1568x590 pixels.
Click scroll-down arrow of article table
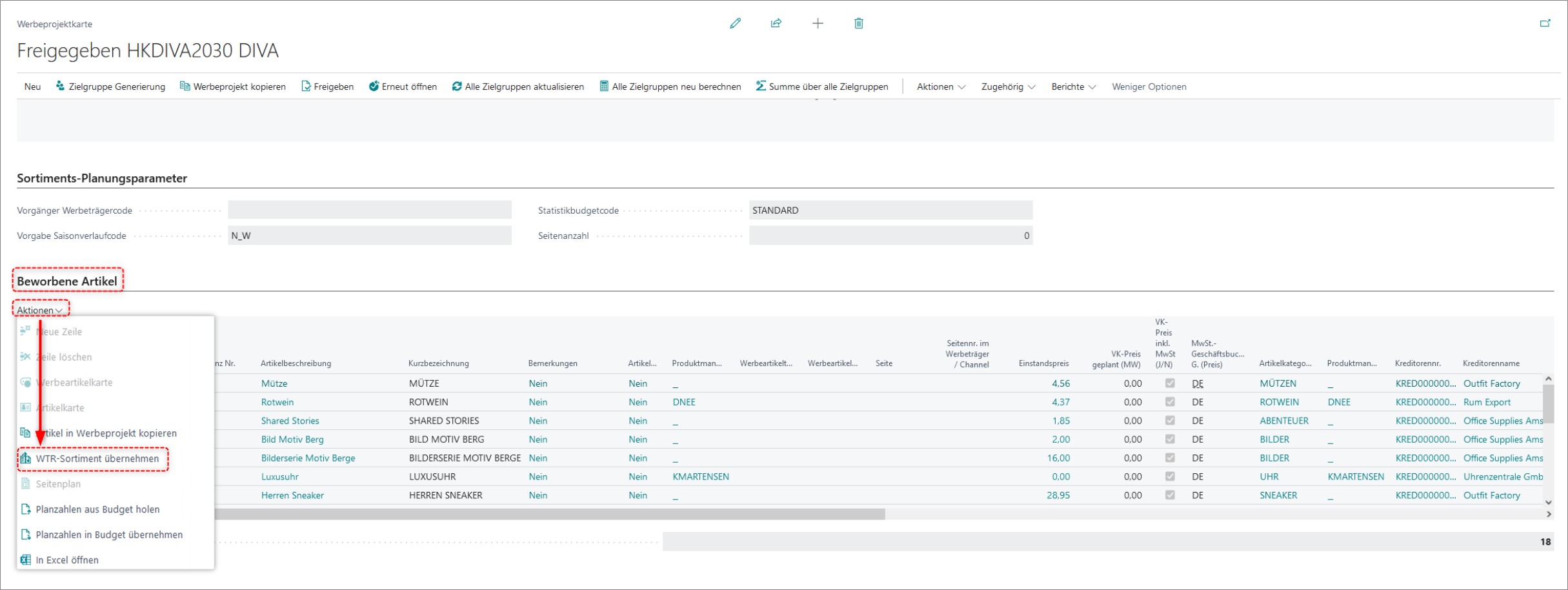point(1548,502)
